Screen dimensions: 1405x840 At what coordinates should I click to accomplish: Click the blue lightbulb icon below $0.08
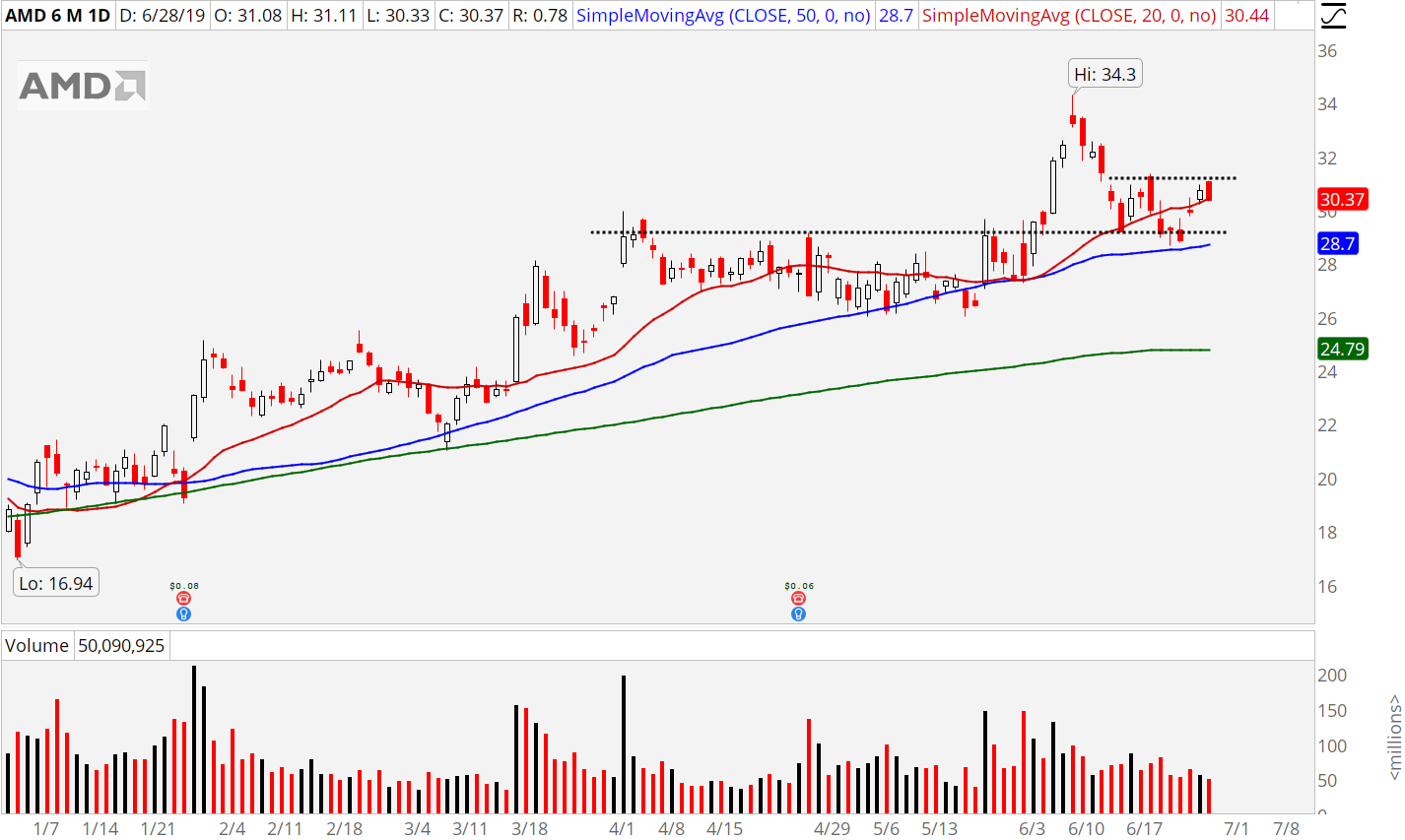[183, 614]
